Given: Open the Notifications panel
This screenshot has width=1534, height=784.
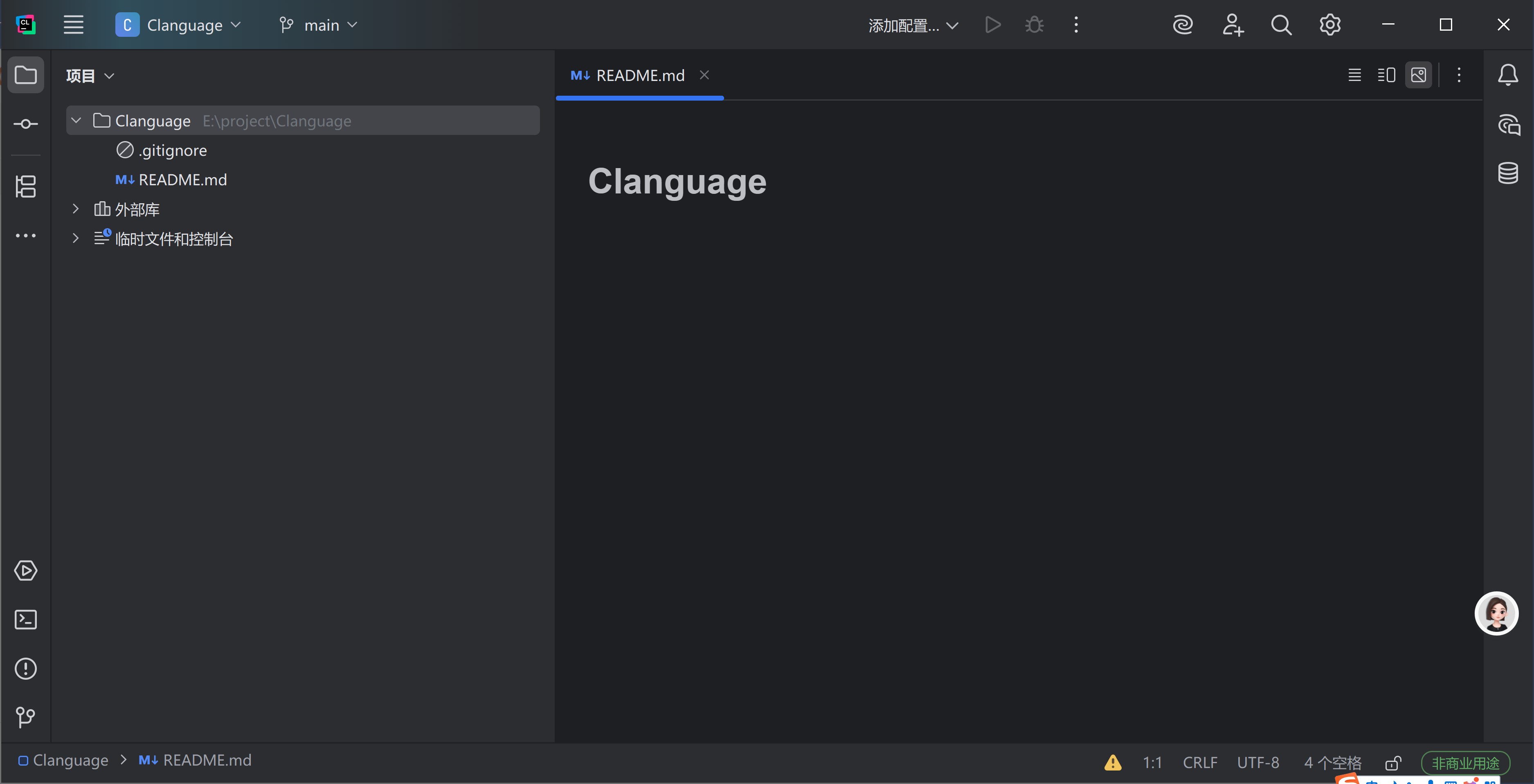Looking at the screenshot, I should [1508, 75].
